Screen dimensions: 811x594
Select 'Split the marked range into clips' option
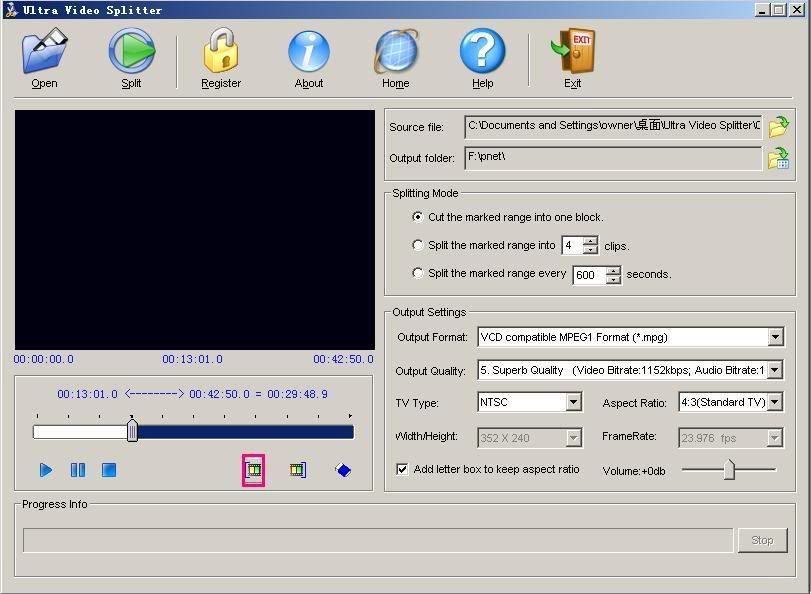tap(417, 245)
